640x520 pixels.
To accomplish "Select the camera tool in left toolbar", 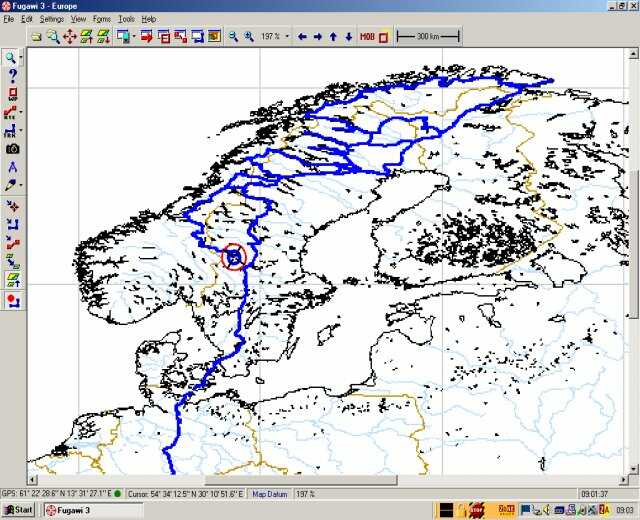I will point(12,148).
